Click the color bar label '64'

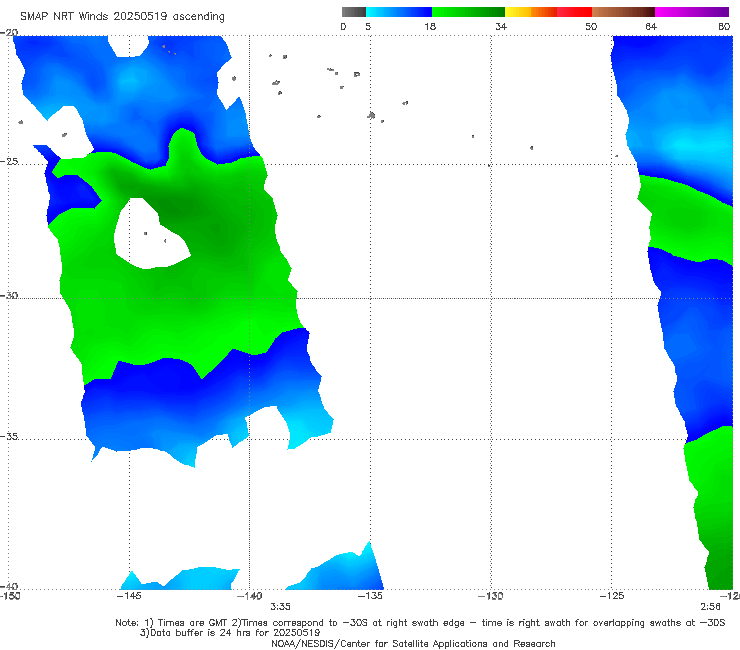[651, 27]
